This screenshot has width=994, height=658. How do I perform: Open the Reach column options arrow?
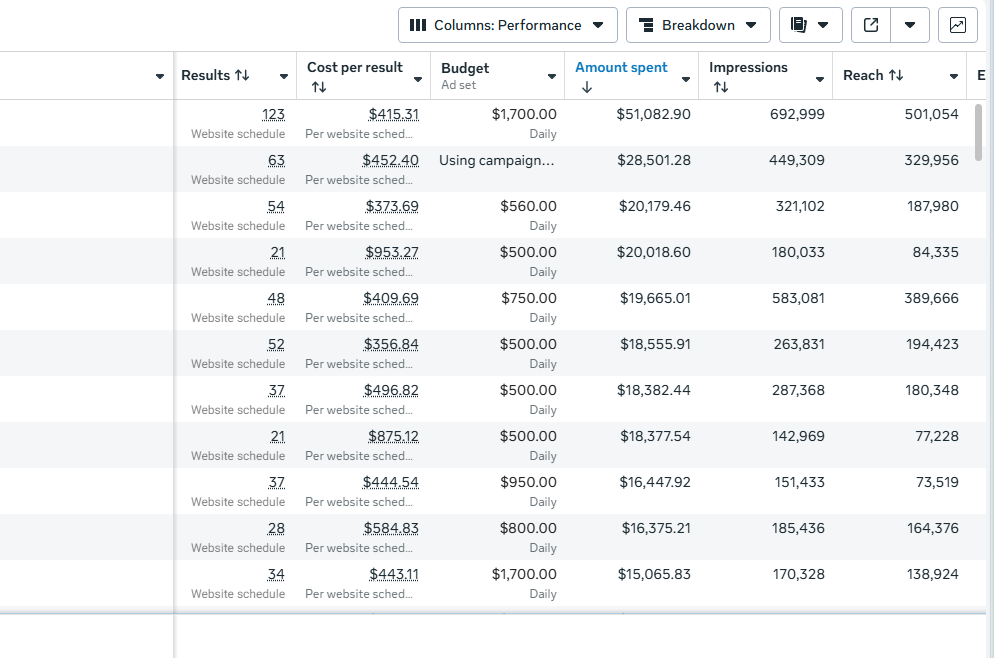click(x=954, y=77)
